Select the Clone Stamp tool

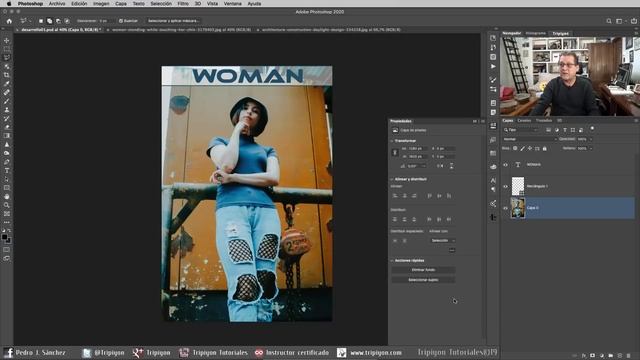[x=7, y=110]
